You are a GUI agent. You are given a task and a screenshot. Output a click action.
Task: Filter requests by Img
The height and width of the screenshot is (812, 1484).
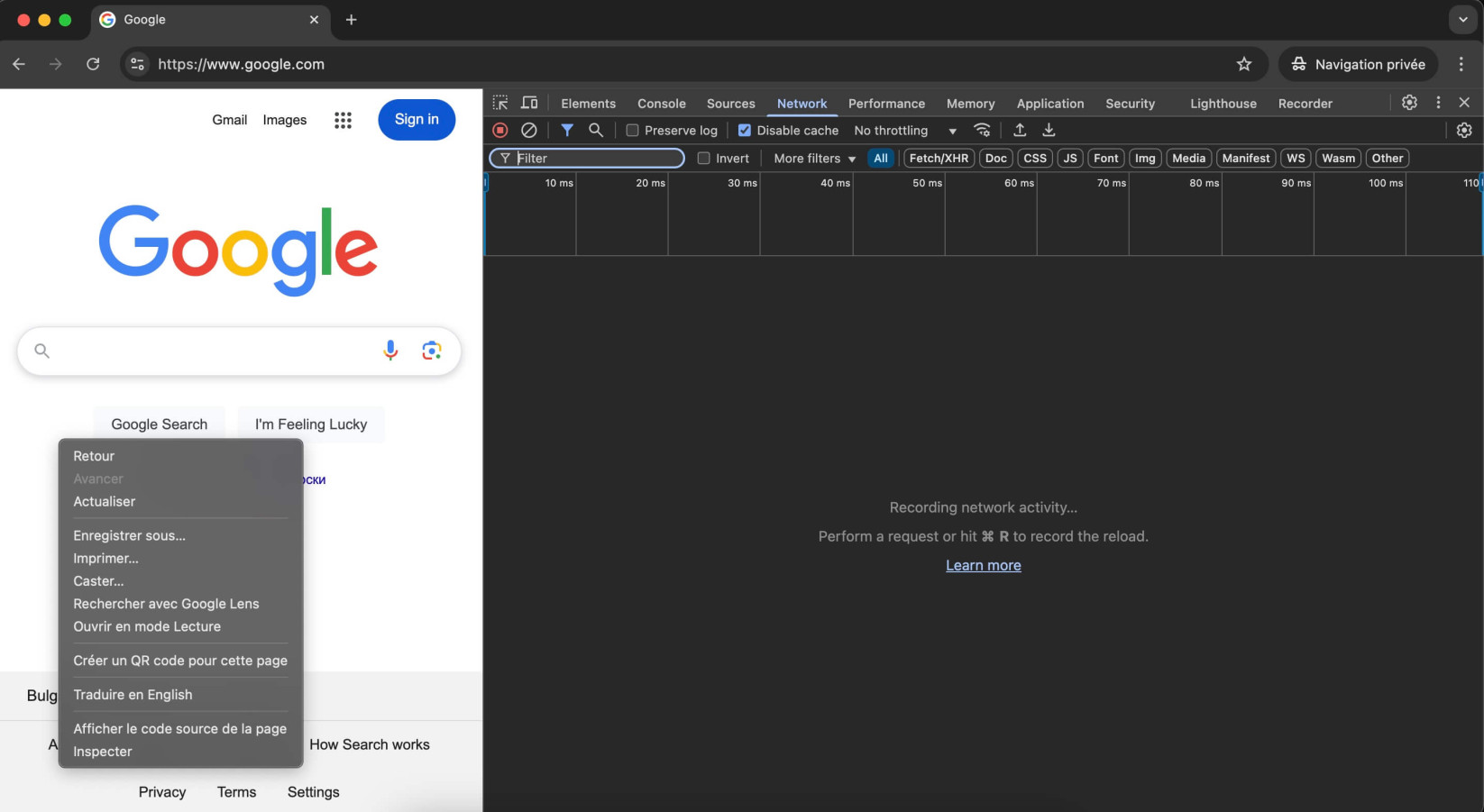point(1145,159)
